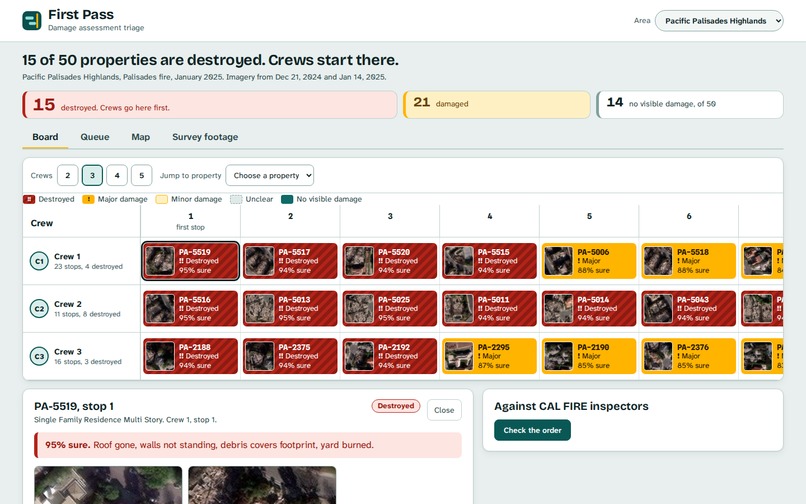Screen dimensions: 806x504
Task: Click column header 1 first stop
Action: click(x=190, y=221)
